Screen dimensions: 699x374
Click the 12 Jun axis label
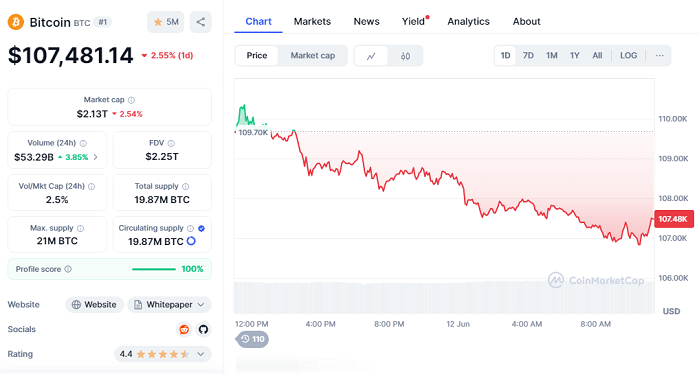tap(458, 324)
